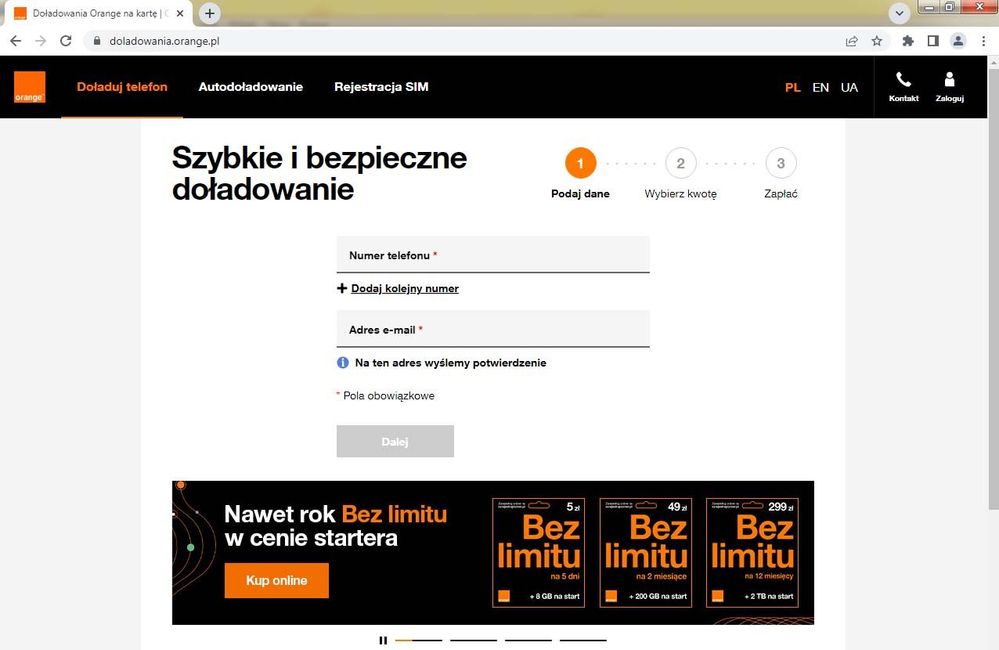Viewport: 999px width, 650px height.
Task: Click the bookmark star in the address bar
Action: click(x=876, y=41)
